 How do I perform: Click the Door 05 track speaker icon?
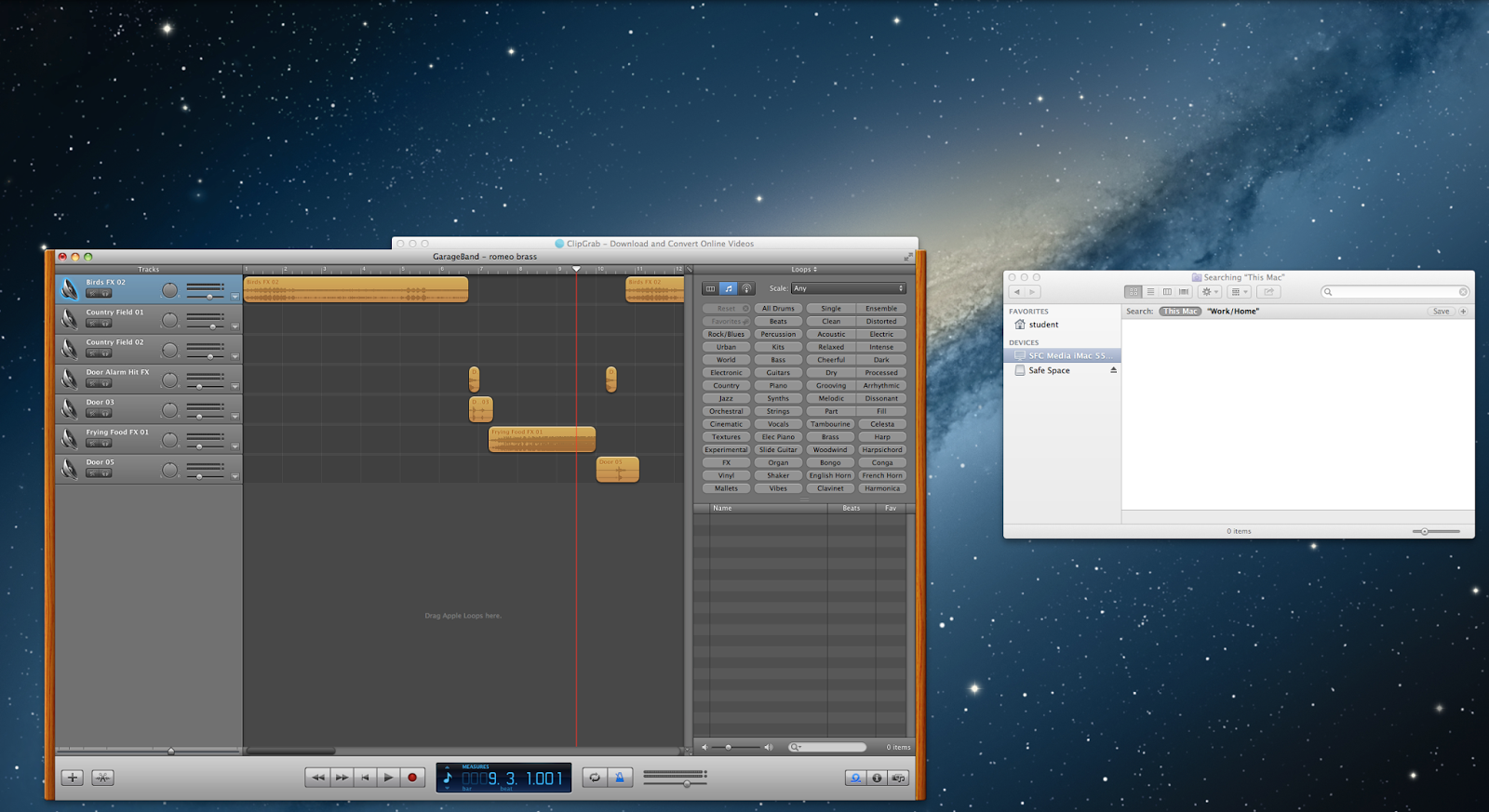tap(70, 469)
